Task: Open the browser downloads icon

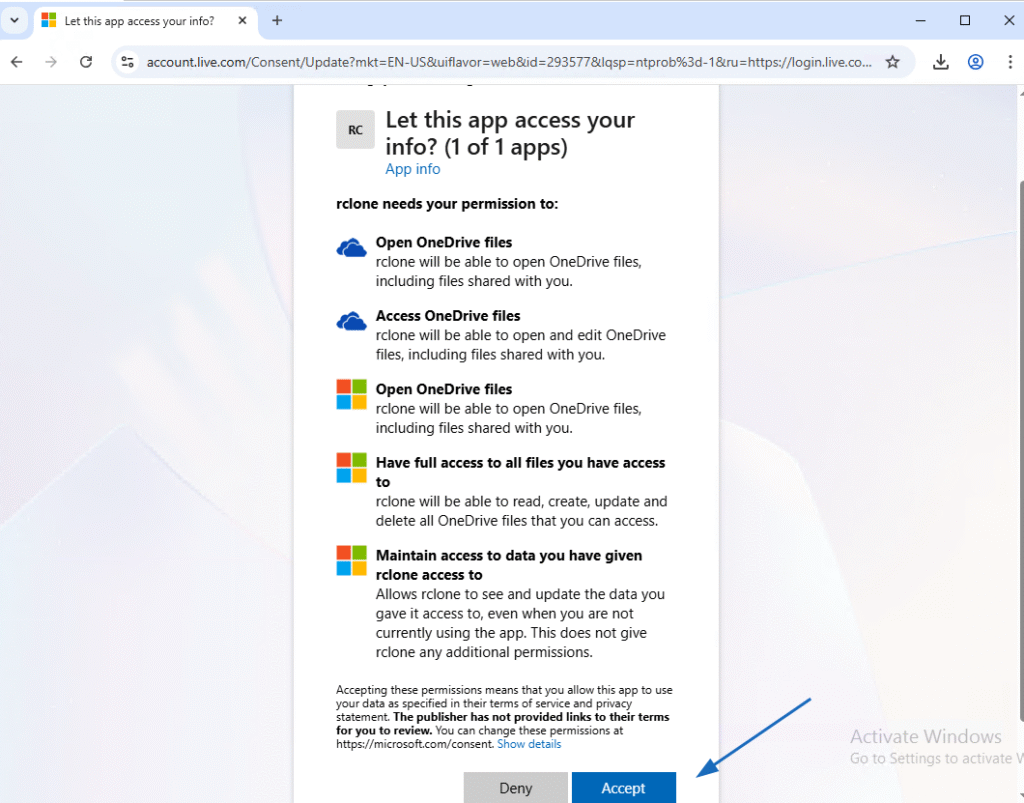Action: (940, 62)
